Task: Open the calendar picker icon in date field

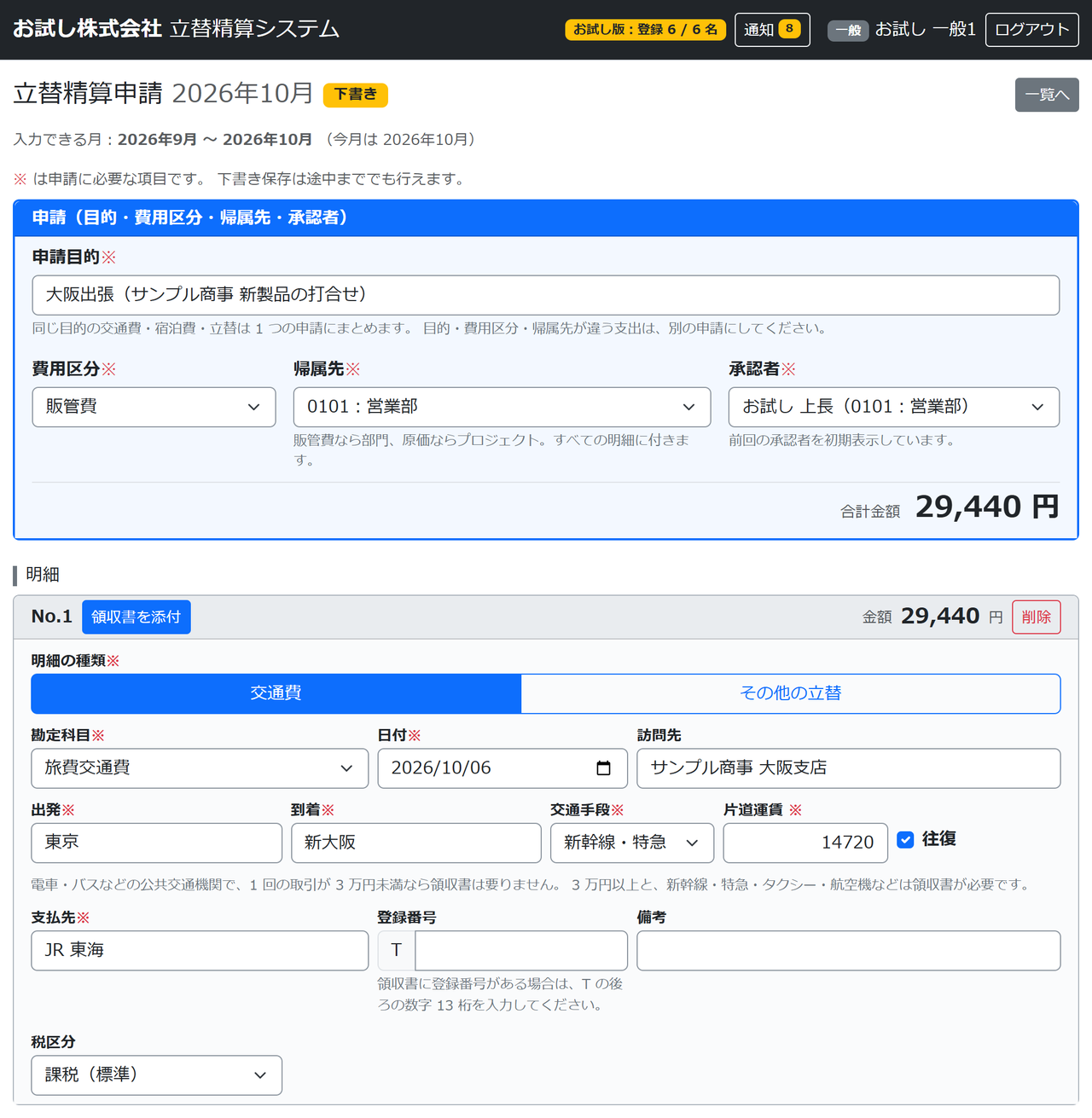Action: tap(603, 768)
